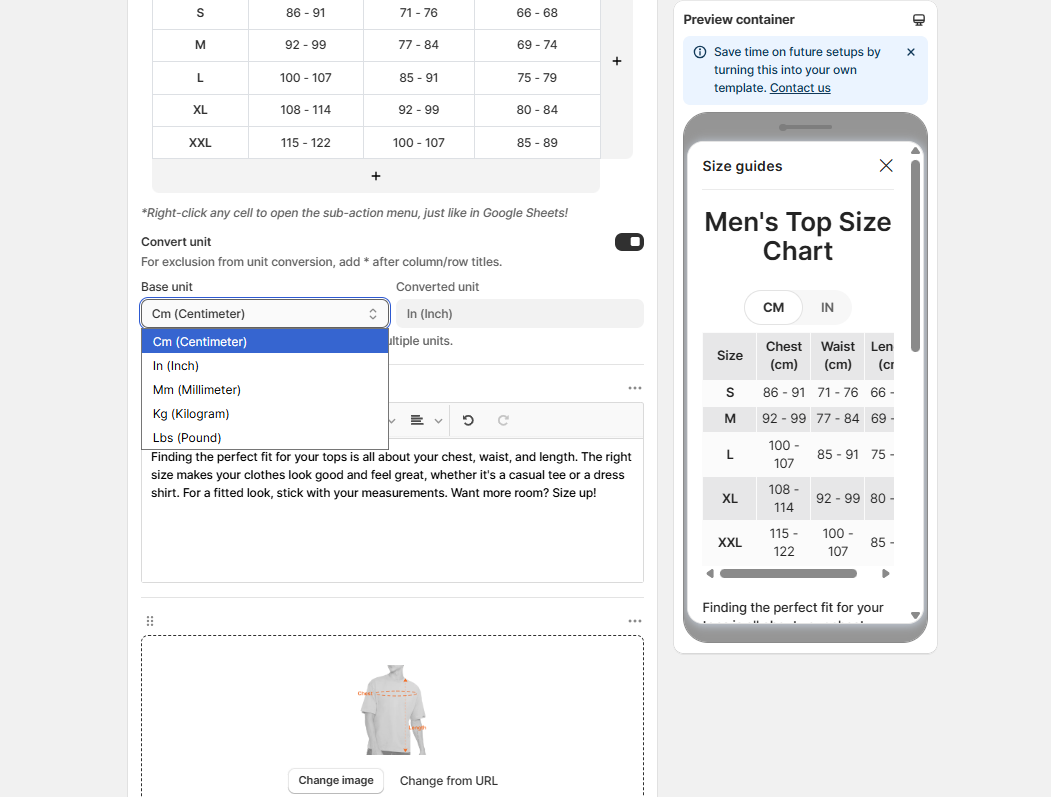This screenshot has width=1051, height=797.
Task: Dismiss the Save time info banner
Action: (910, 52)
